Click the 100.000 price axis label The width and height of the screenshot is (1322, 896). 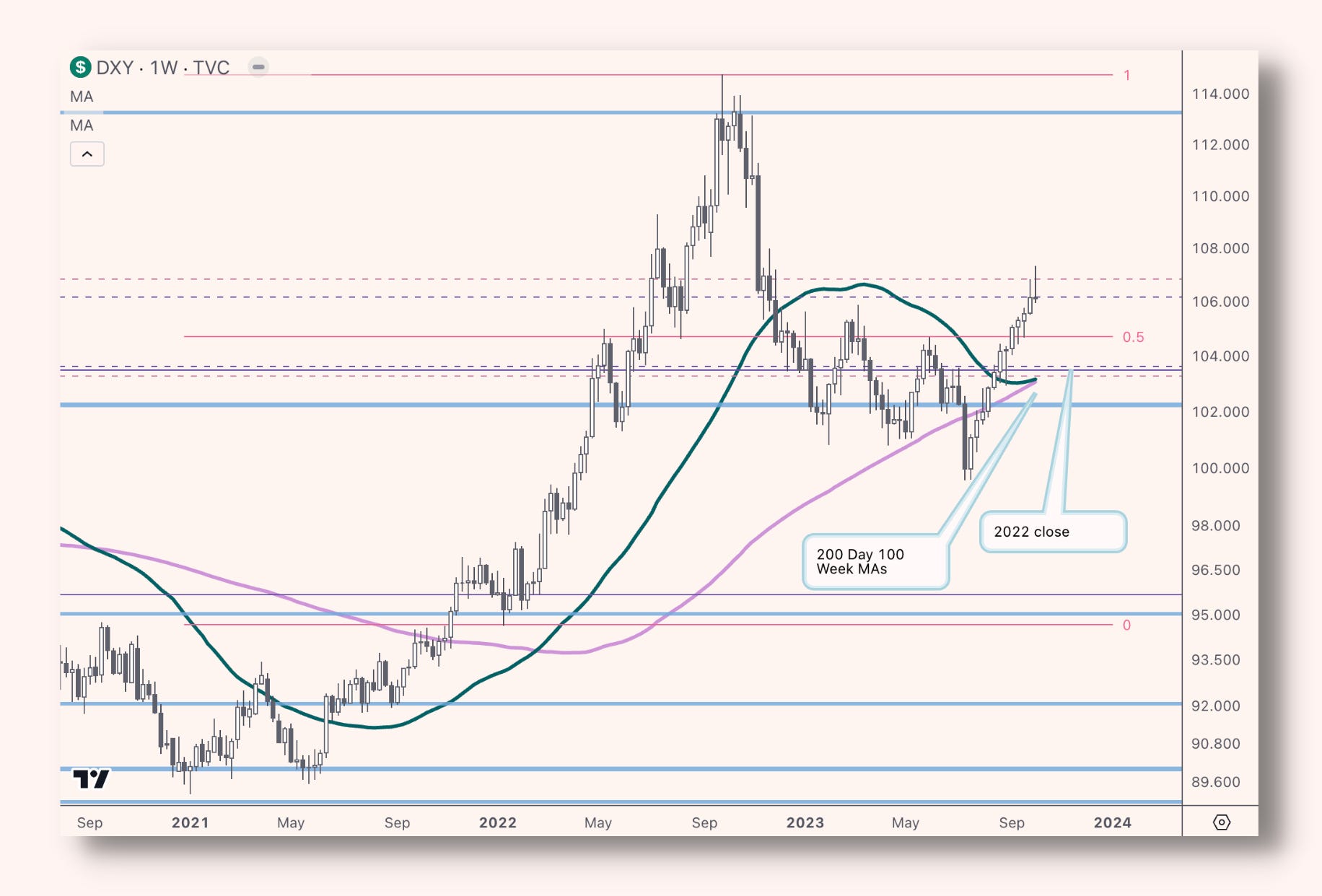(1220, 468)
